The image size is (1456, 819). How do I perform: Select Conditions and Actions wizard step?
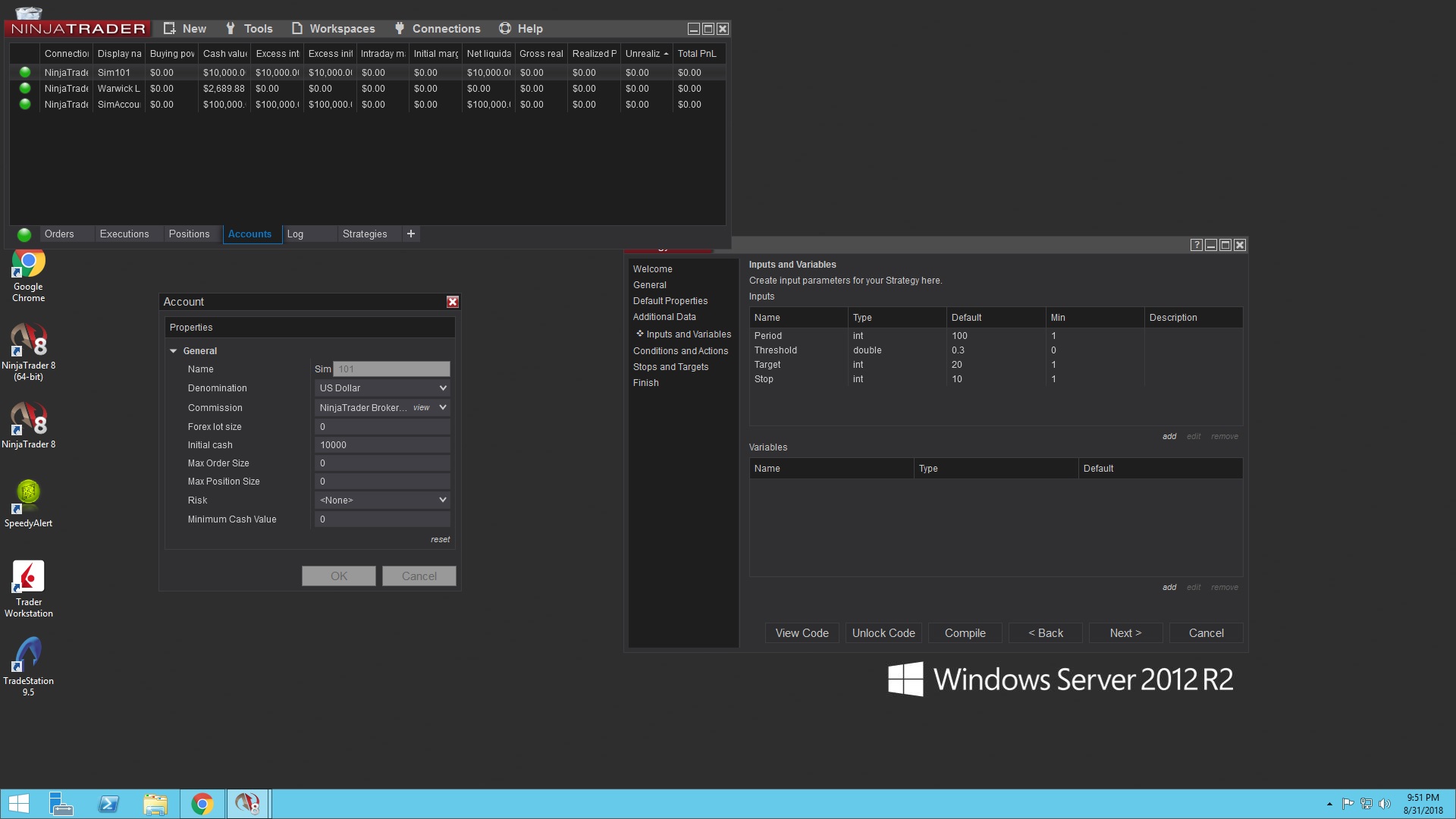(x=680, y=351)
